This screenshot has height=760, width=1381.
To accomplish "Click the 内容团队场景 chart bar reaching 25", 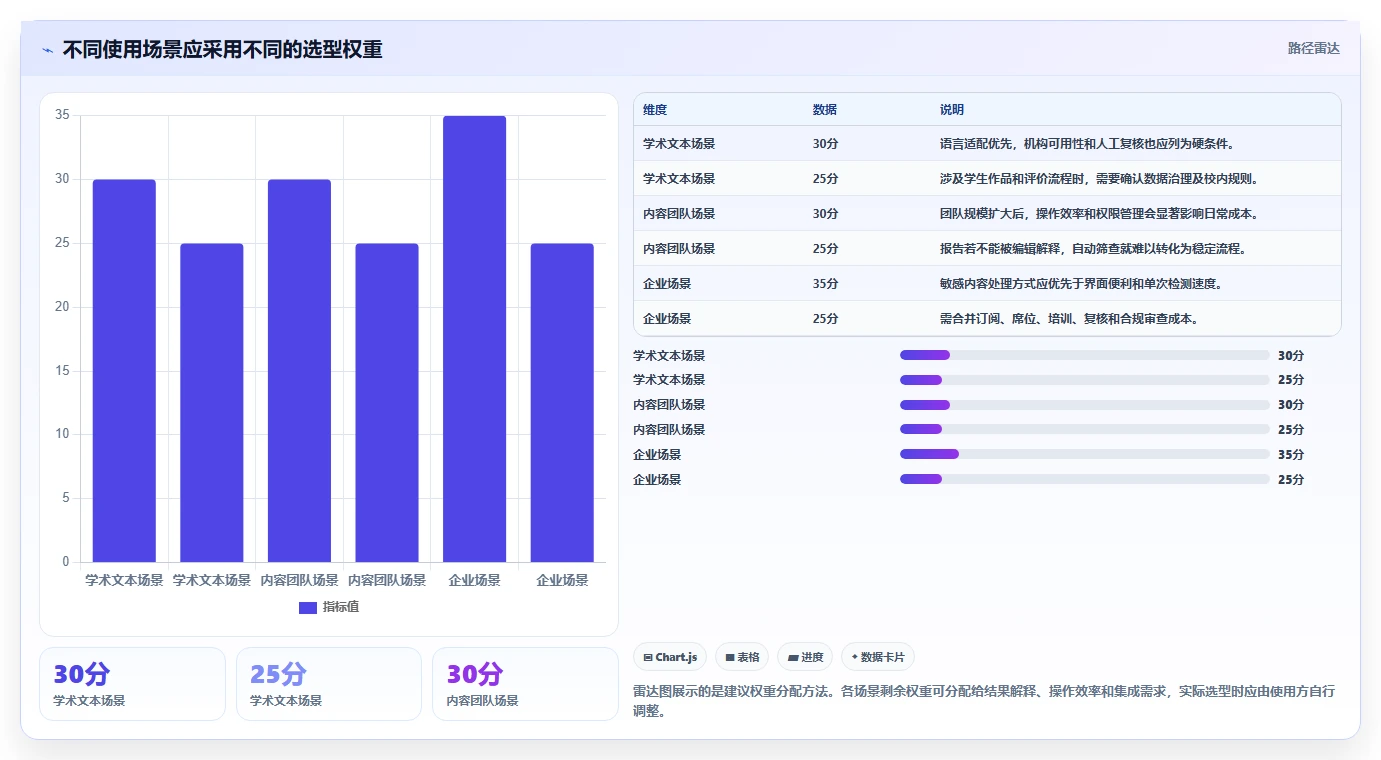I will [x=387, y=402].
